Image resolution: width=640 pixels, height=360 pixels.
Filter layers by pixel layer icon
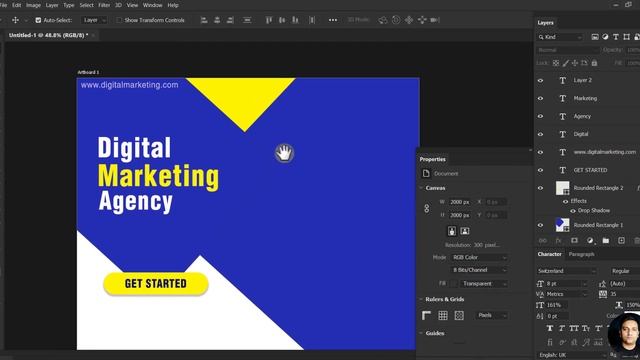(x=595, y=37)
